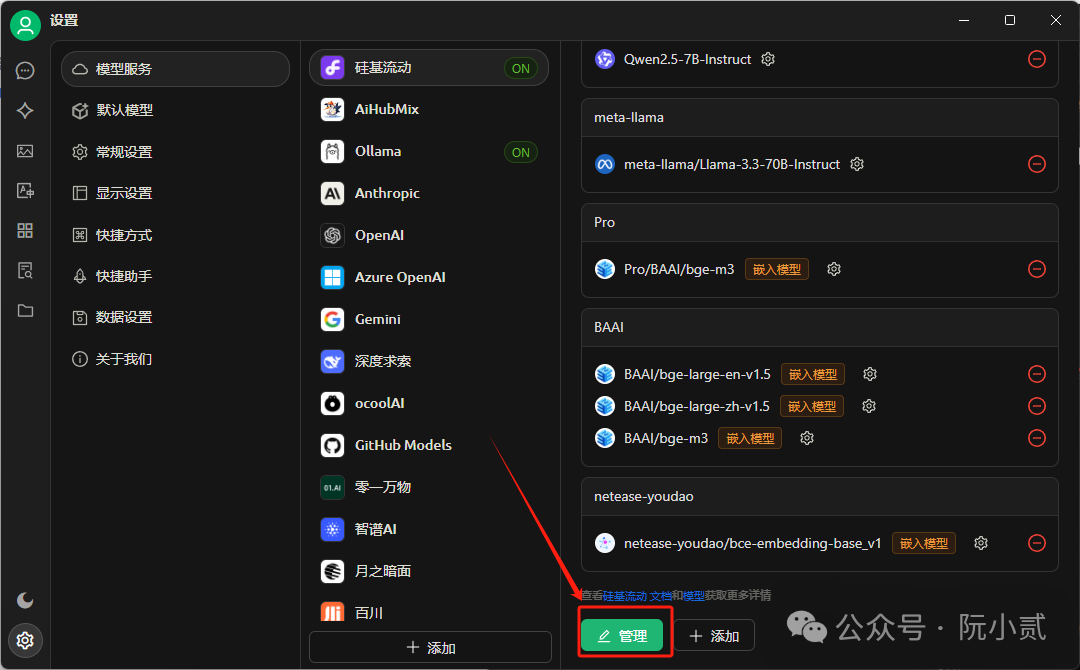1080x670 pixels.
Task: Select 模型服务 settings menu
Action: pyautogui.click(x=176, y=69)
